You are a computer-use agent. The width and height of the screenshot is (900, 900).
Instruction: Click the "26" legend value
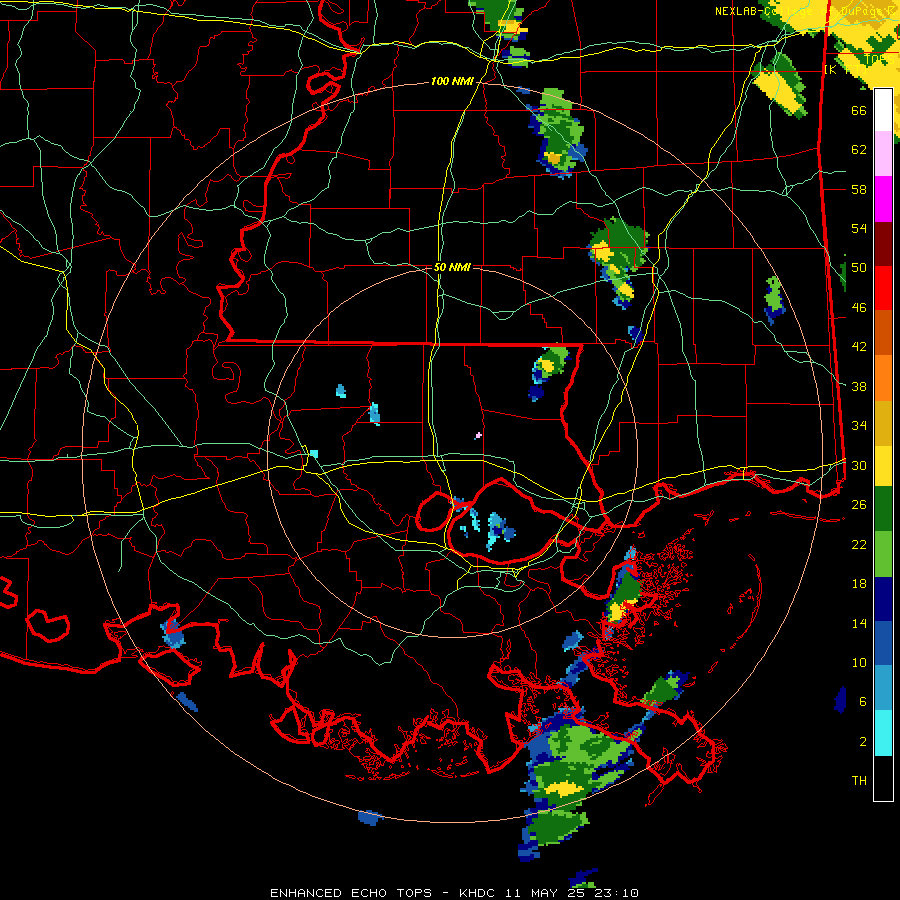click(859, 505)
